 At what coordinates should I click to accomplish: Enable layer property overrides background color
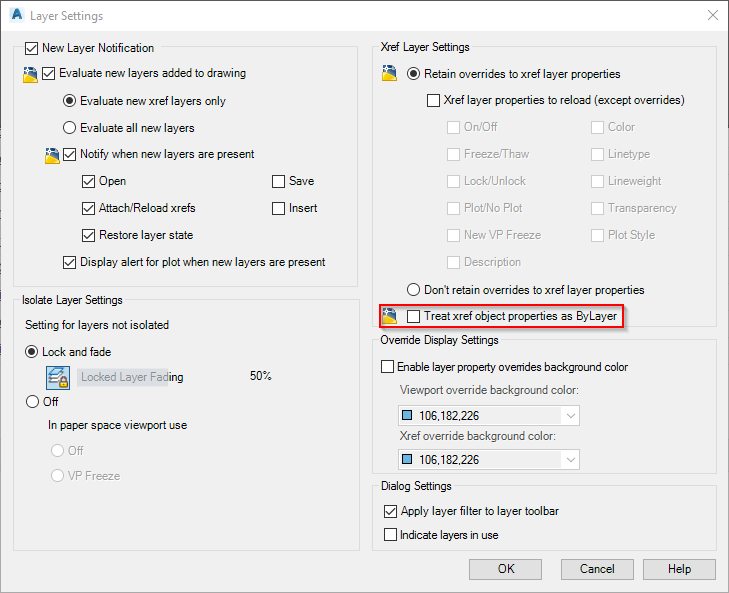(x=388, y=367)
